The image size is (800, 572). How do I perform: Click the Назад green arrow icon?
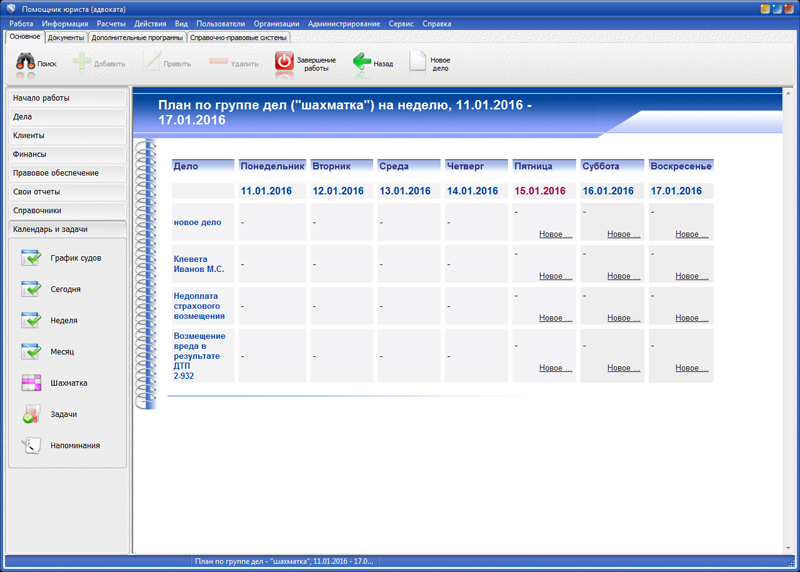point(363,62)
